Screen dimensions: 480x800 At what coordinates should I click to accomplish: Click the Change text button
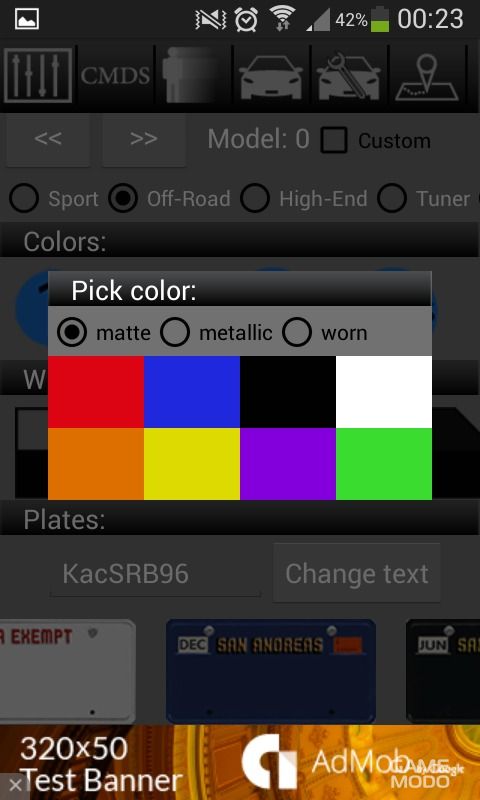[357, 573]
